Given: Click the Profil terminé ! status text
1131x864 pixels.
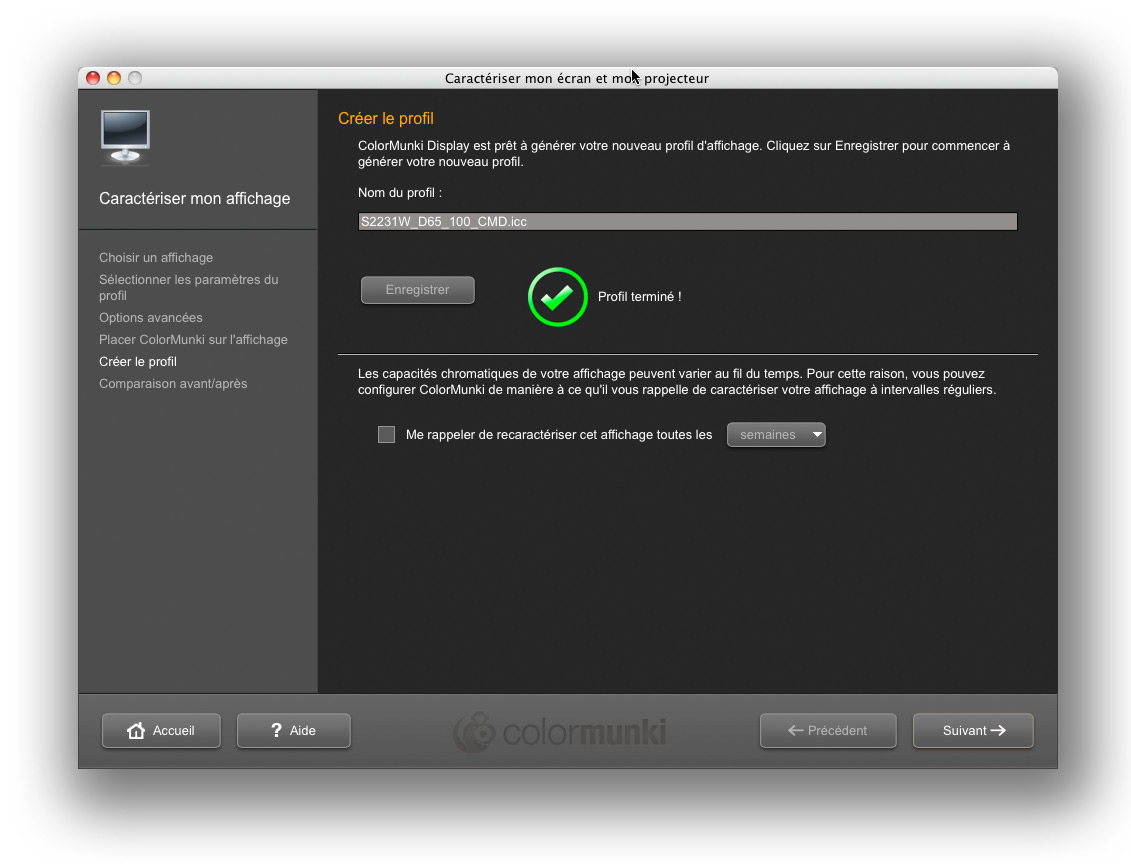Looking at the screenshot, I should coord(640,296).
